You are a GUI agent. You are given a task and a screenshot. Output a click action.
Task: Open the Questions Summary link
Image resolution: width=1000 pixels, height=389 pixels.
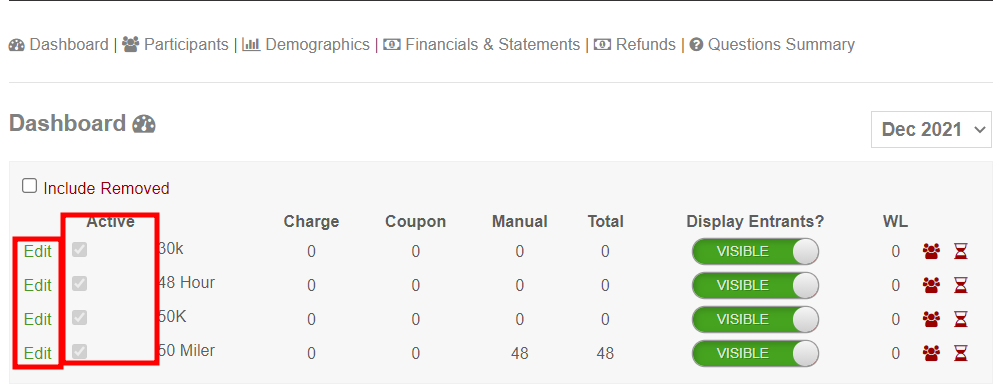click(x=772, y=45)
